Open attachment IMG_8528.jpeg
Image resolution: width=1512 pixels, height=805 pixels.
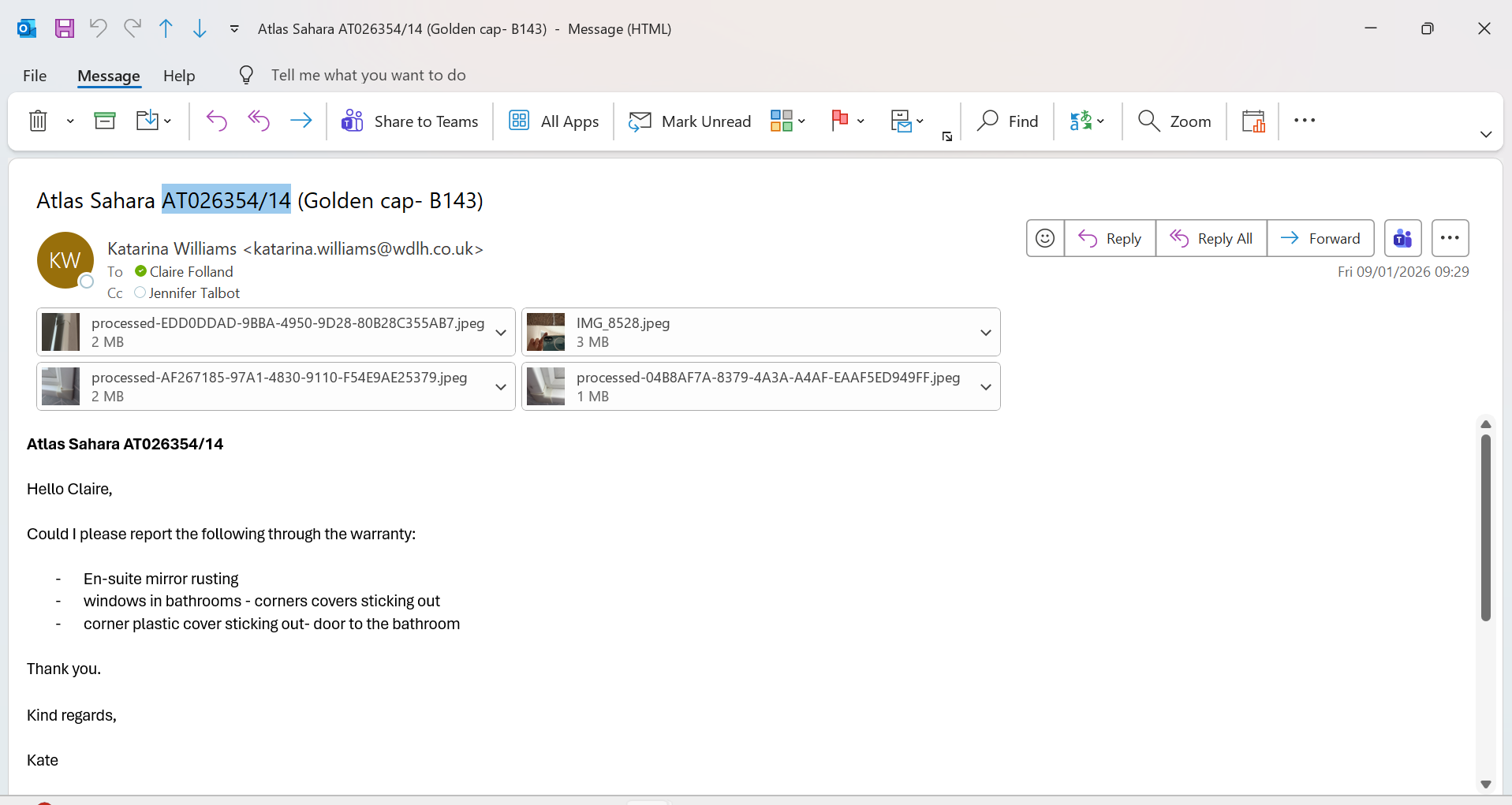[749, 332]
